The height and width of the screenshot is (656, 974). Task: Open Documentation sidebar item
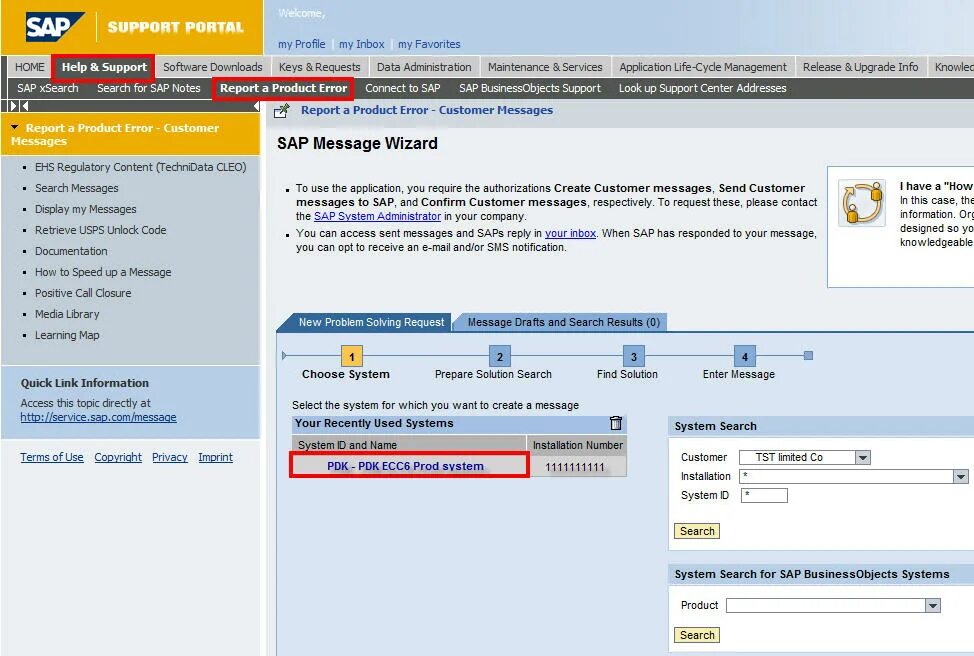(71, 251)
